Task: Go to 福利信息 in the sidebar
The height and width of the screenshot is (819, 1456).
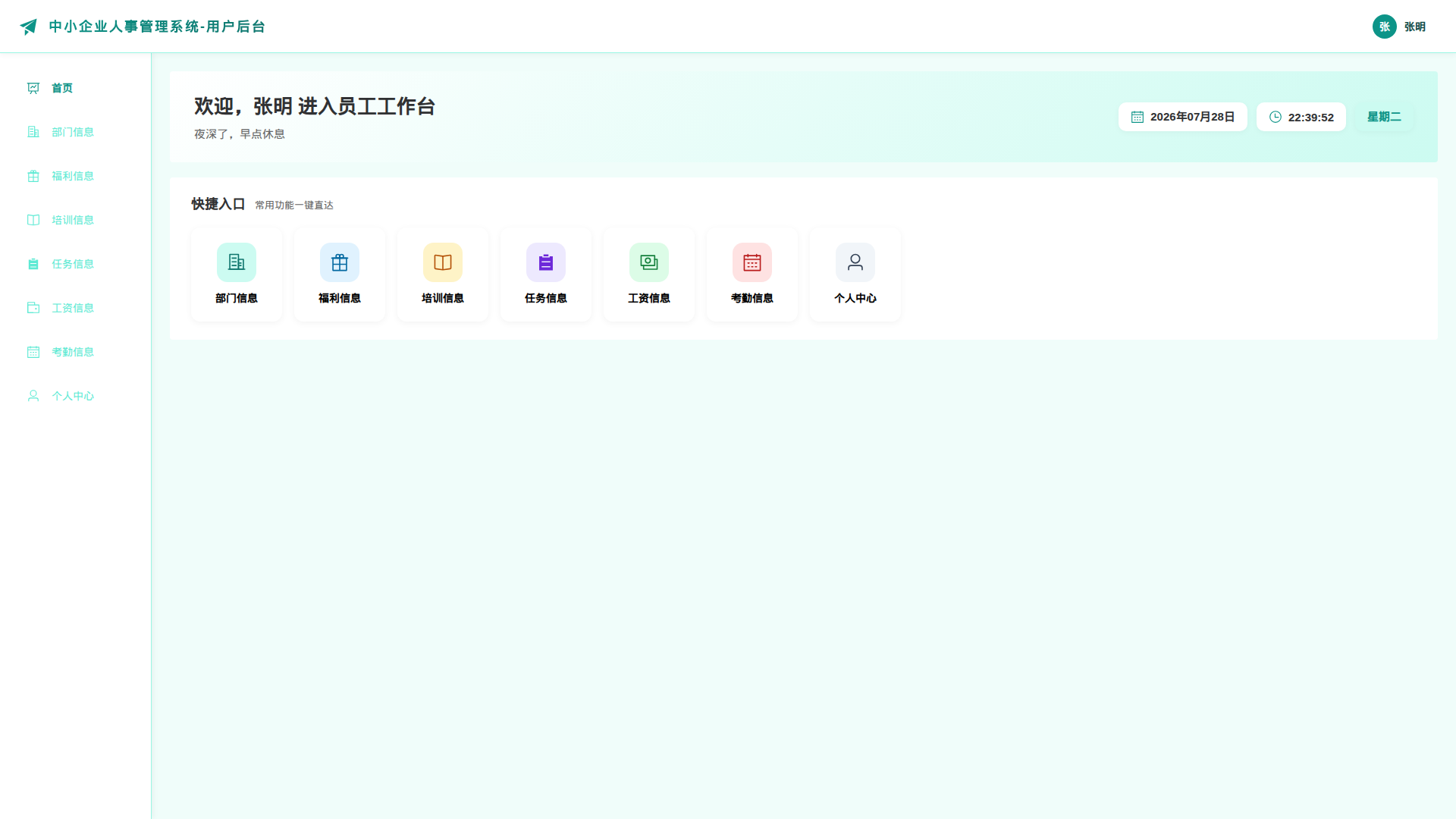Action: click(x=76, y=176)
